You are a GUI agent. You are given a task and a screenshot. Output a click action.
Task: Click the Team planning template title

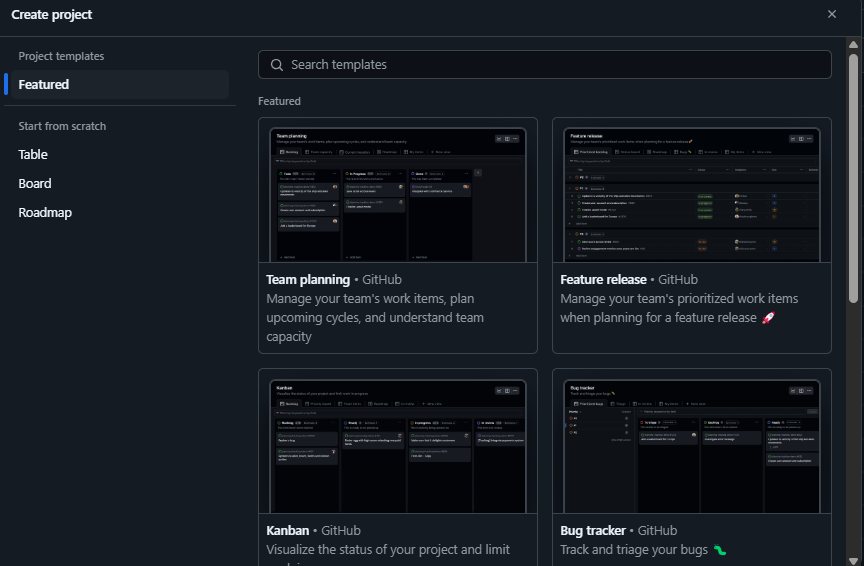(308, 280)
